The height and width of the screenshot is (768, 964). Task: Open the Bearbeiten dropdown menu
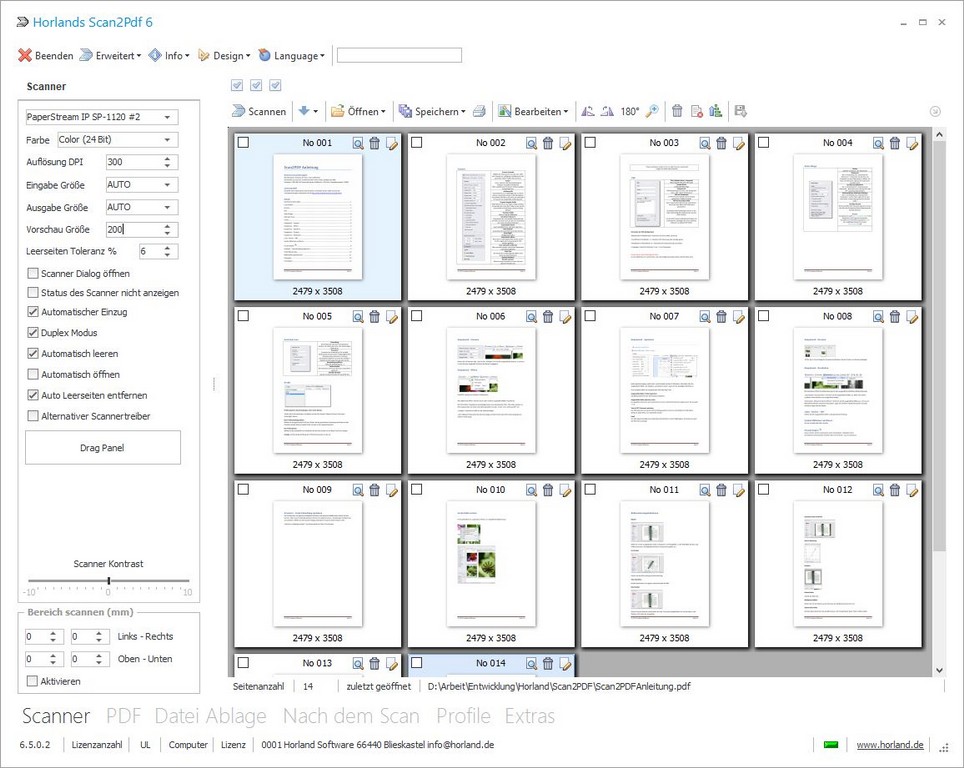[x=533, y=111]
